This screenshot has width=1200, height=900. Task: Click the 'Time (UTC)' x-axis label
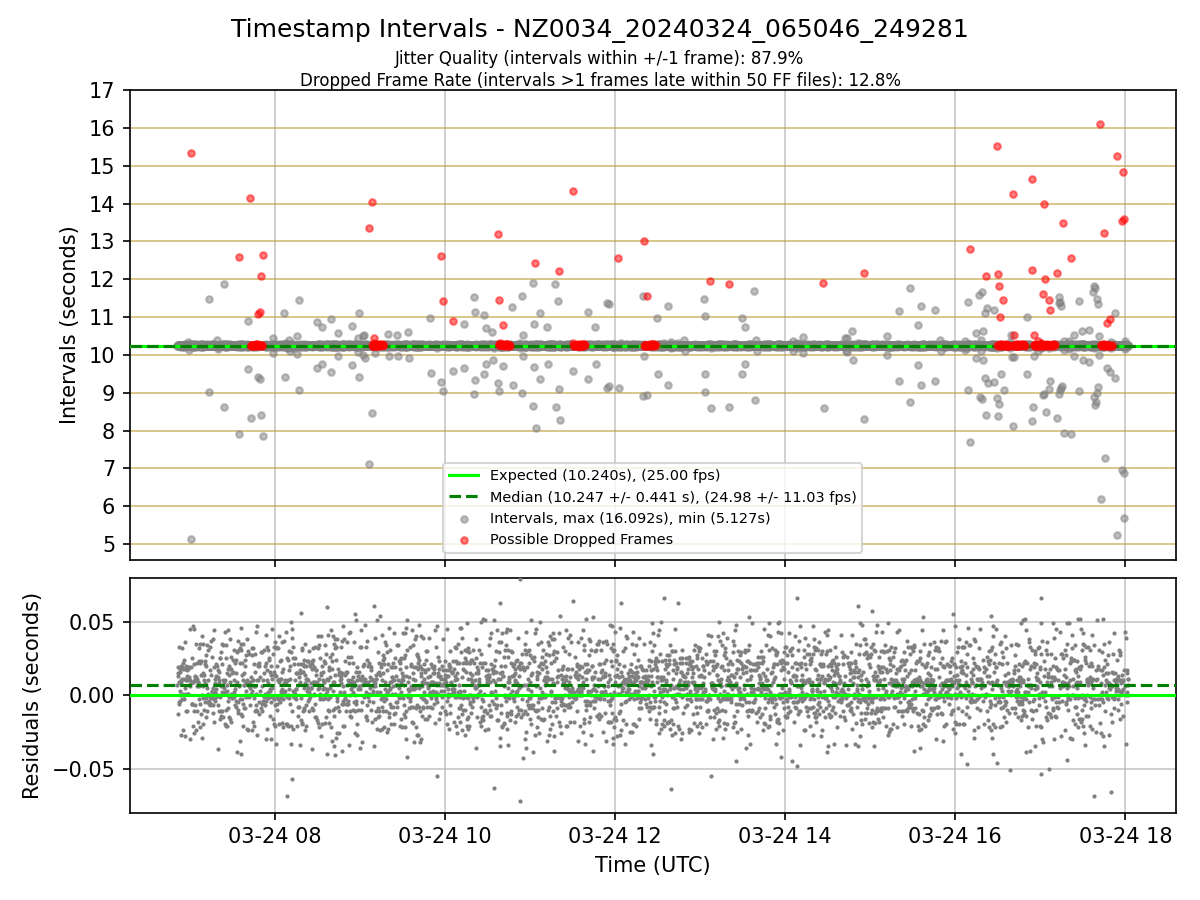(x=652, y=865)
